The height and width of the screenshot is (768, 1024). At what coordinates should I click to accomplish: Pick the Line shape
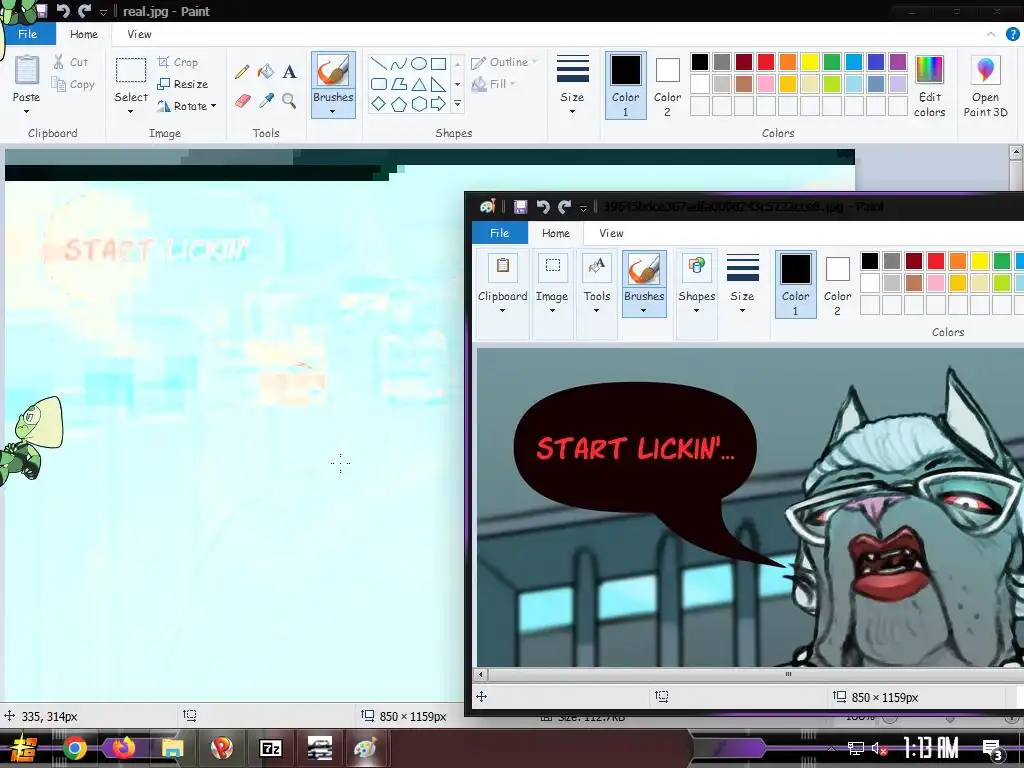pos(379,63)
